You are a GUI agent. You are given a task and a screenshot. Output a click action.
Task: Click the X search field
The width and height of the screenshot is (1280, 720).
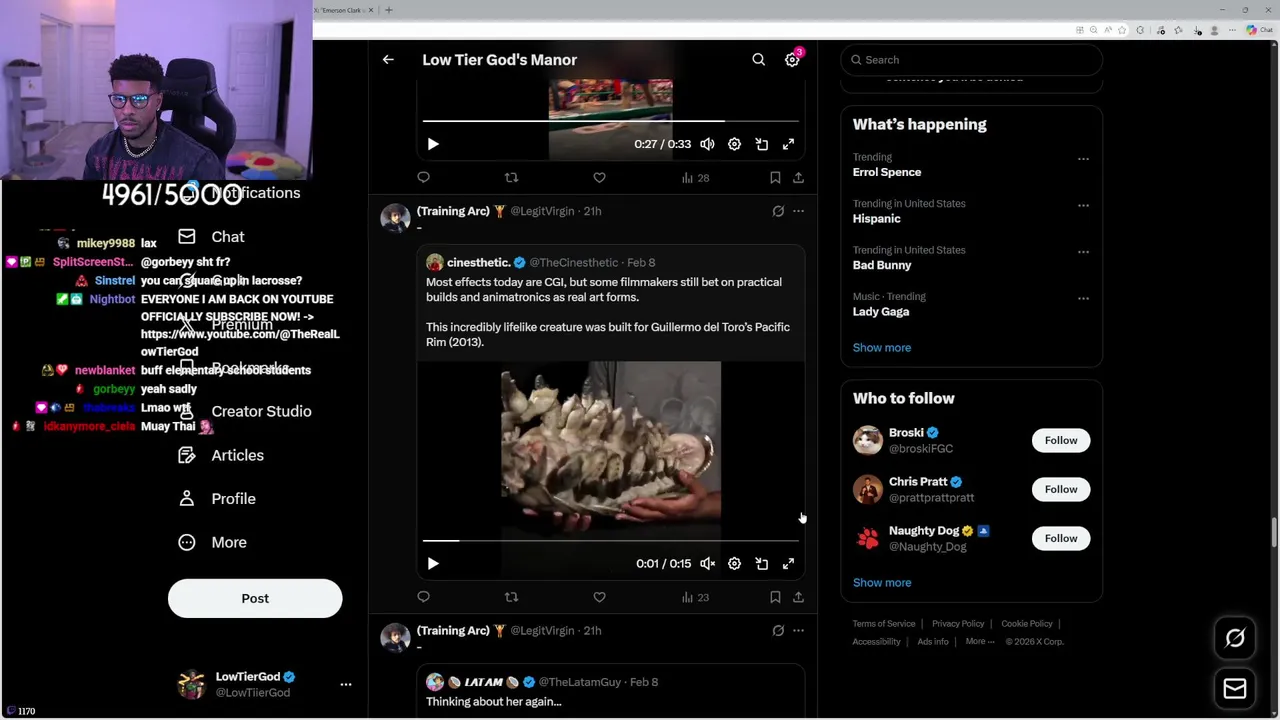click(971, 60)
